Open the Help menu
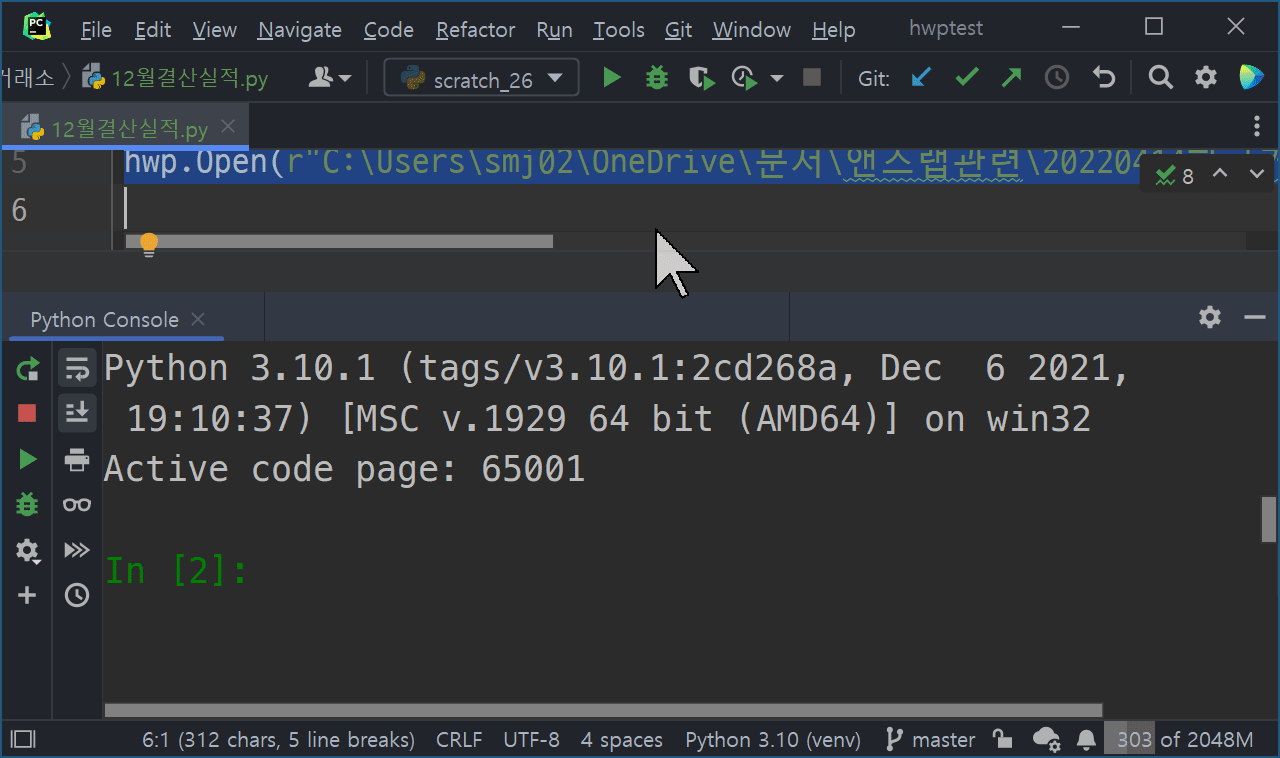1280x758 pixels. tap(833, 30)
